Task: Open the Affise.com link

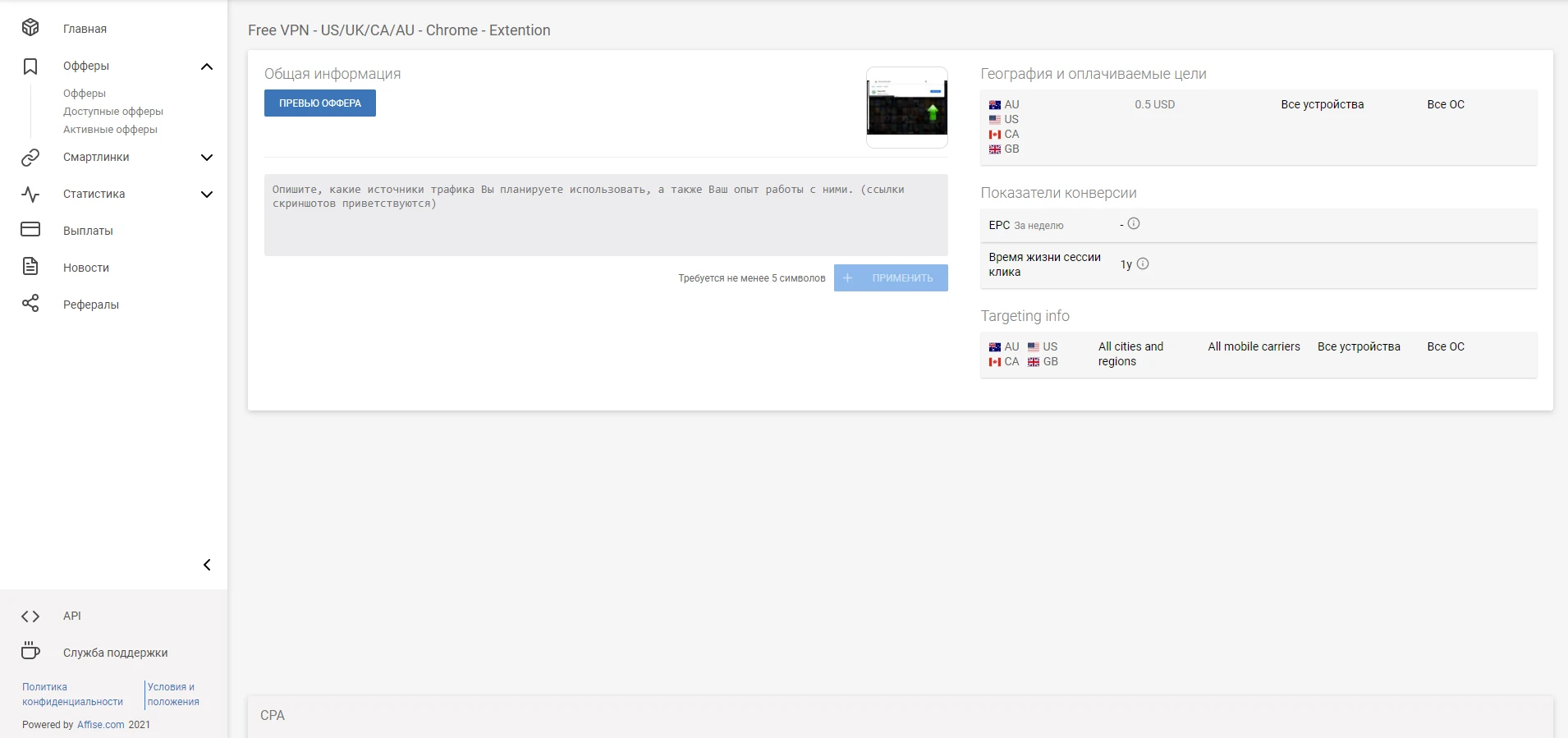Action: (x=101, y=725)
